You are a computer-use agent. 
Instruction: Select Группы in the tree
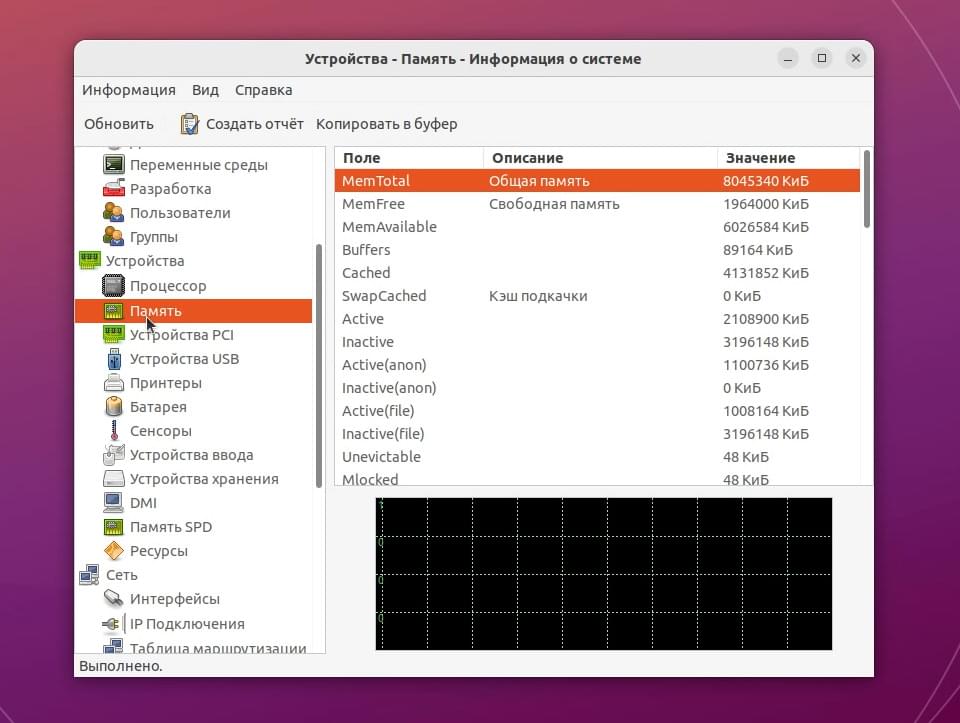[154, 237]
